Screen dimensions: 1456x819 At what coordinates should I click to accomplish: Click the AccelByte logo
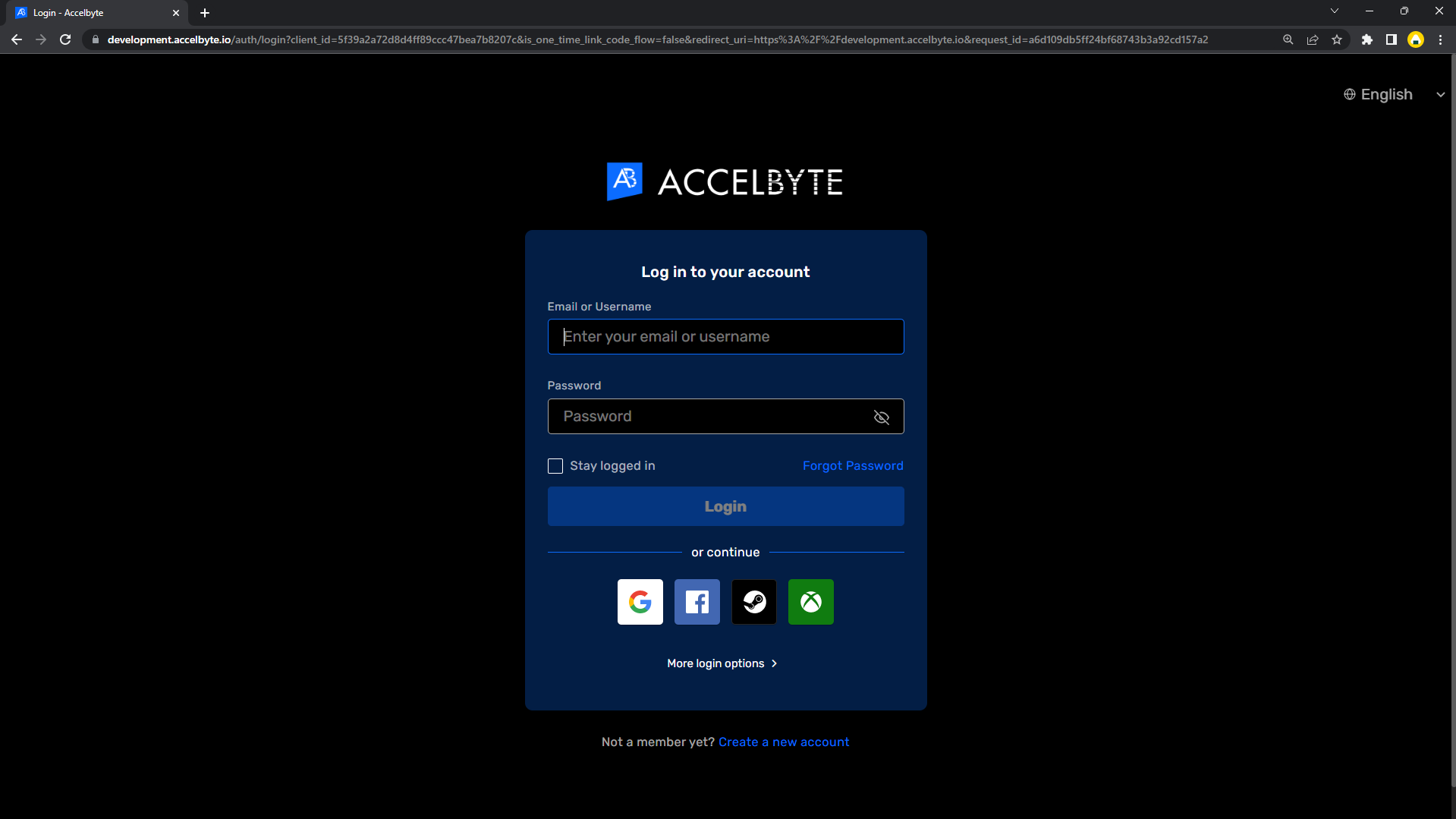[725, 181]
